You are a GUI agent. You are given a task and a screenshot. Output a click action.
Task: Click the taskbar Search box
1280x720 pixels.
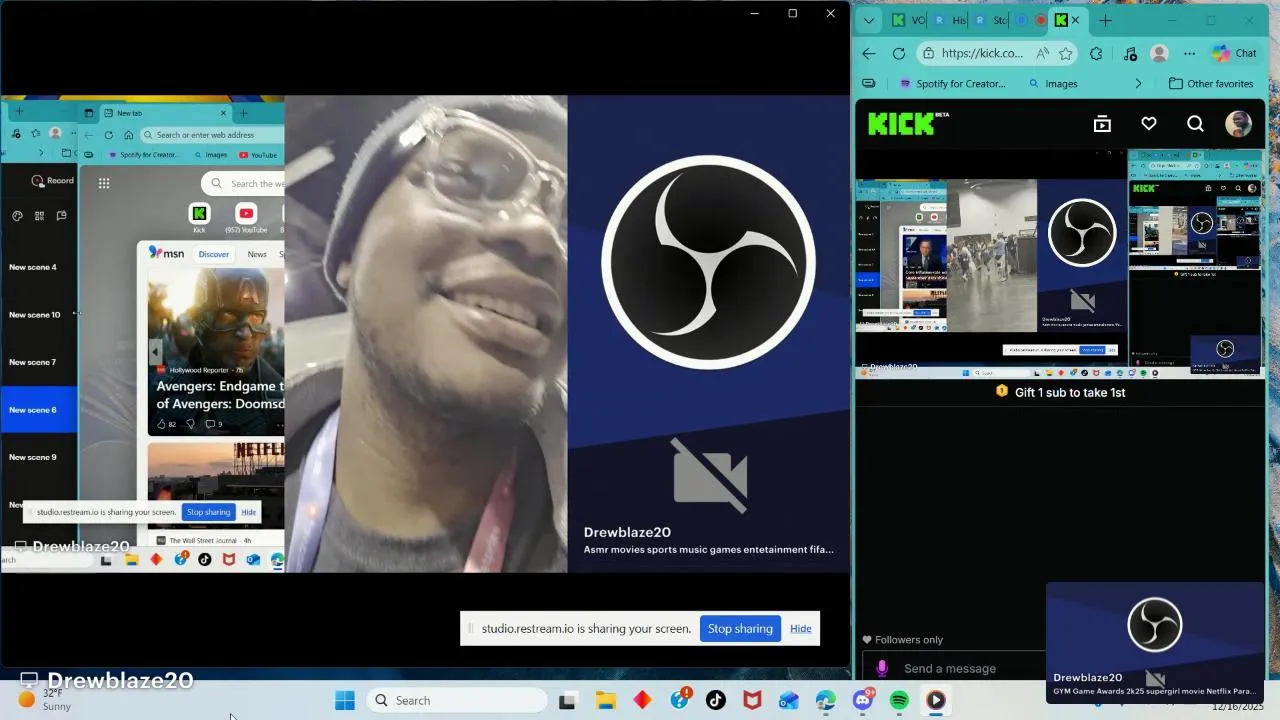[456, 700]
